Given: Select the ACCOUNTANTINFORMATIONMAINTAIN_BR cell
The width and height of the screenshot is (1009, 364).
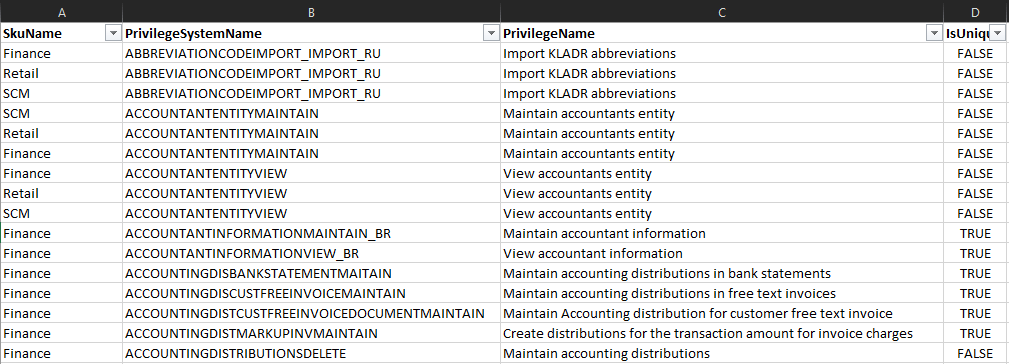Looking at the screenshot, I should [x=311, y=233].
